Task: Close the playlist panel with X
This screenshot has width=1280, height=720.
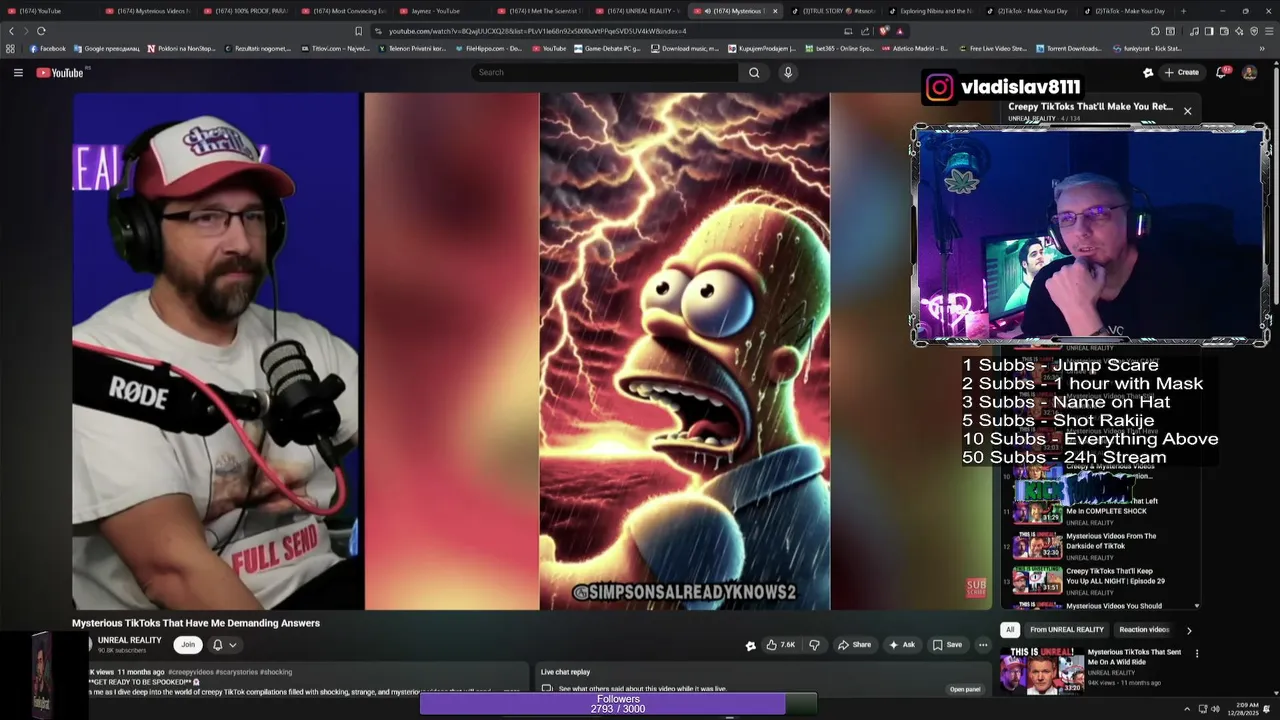Action: 1187,111
